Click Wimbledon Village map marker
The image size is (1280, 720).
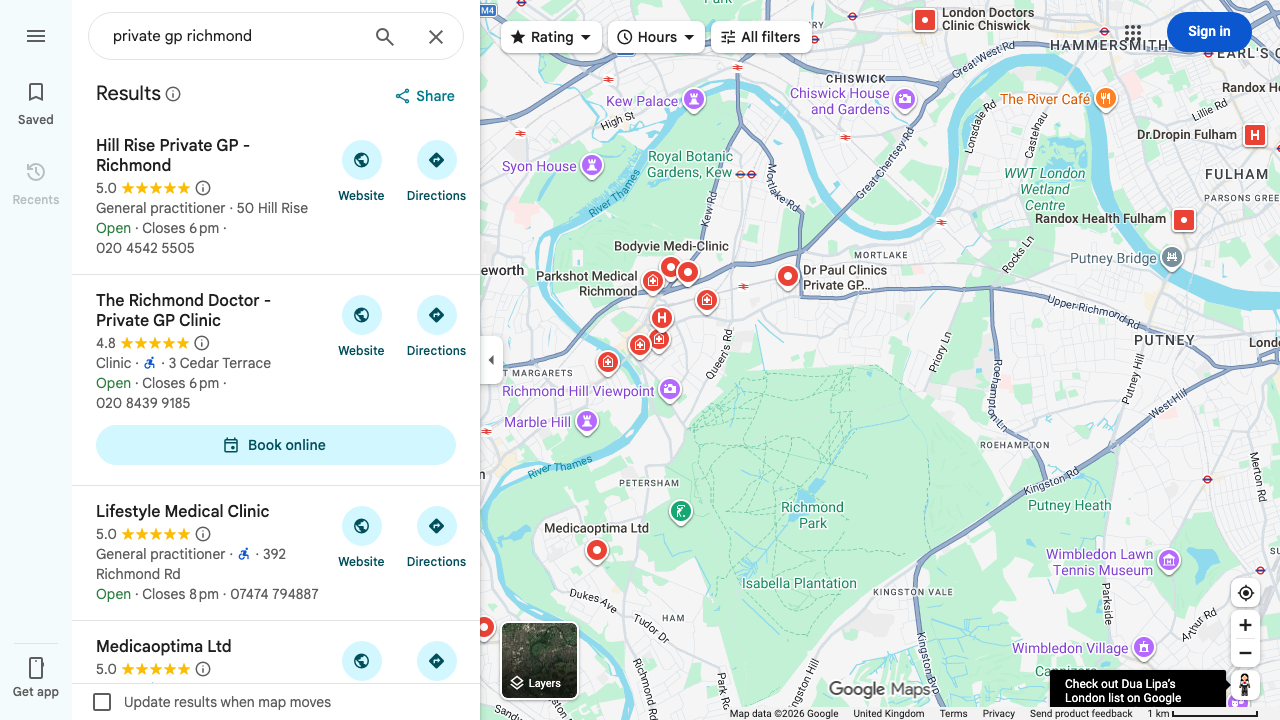(x=1145, y=647)
